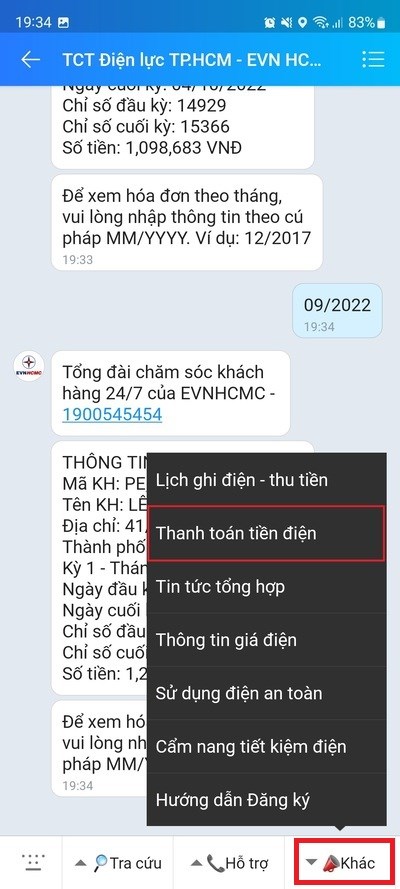The width and height of the screenshot is (400, 889).
Task: Check the battery indicator in status bar
Action: tap(381, 23)
